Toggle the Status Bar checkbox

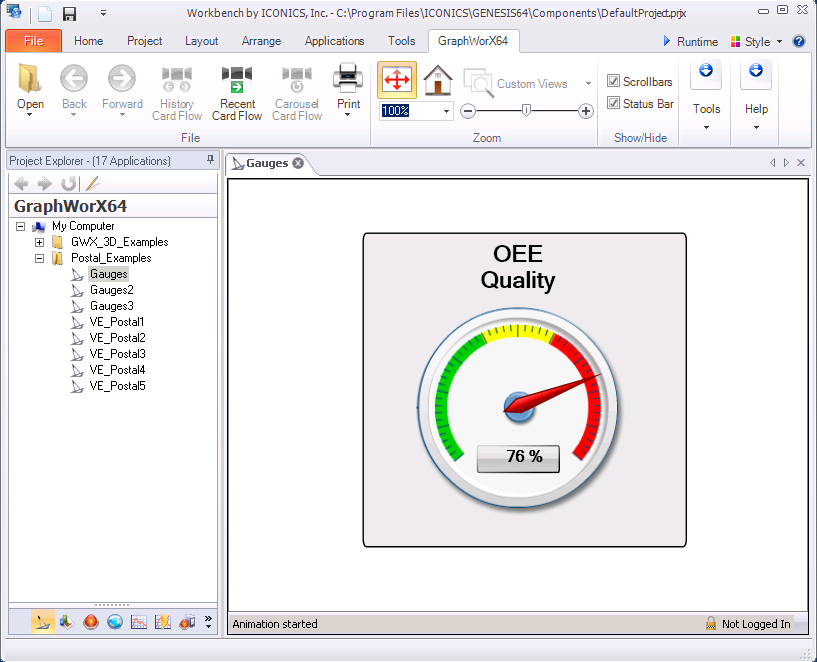[614, 103]
